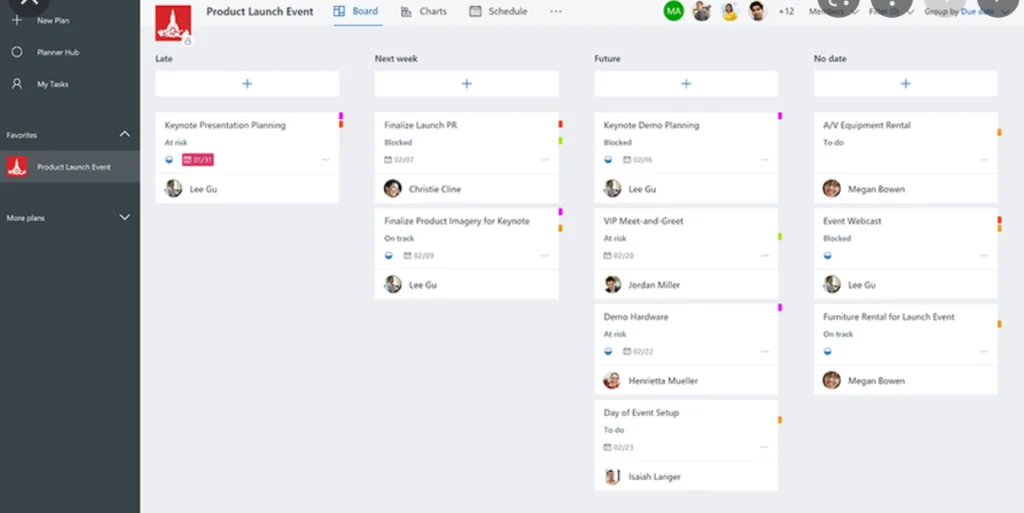This screenshot has width=1024, height=513.
Task: Click Christie Cline's avatar on card
Action: [x=392, y=189]
